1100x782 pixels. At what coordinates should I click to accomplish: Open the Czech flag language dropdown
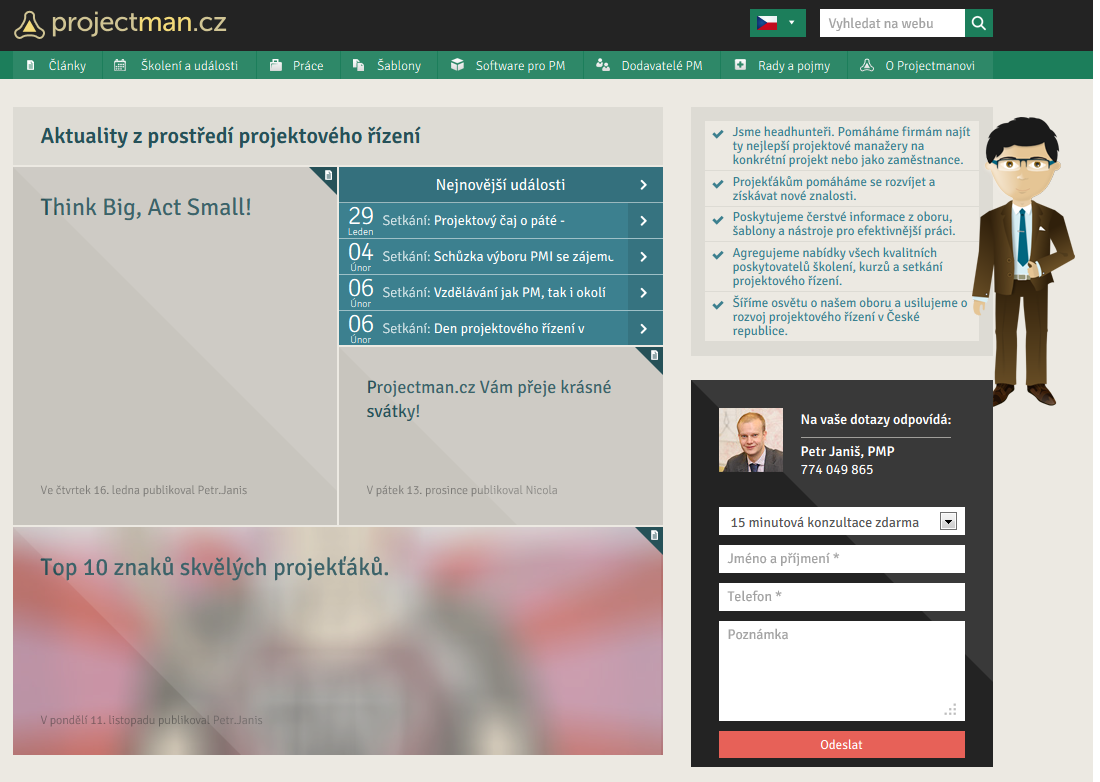click(777, 23)
